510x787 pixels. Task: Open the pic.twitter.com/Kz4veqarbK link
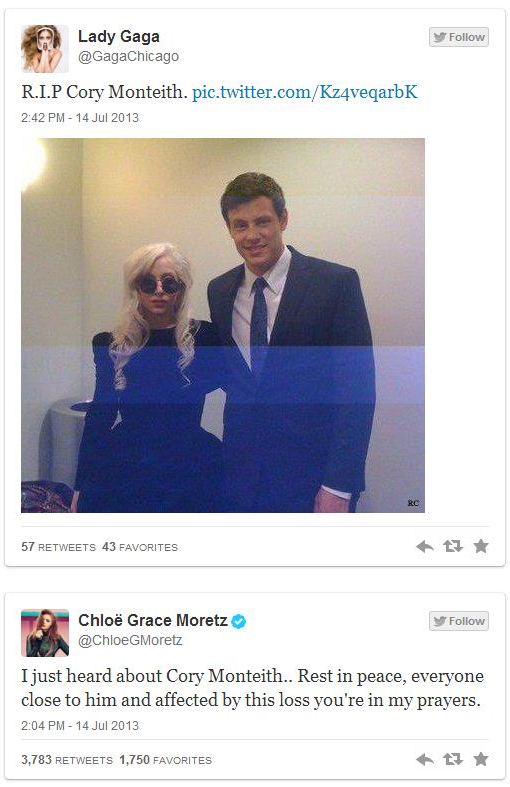point(305,92)
